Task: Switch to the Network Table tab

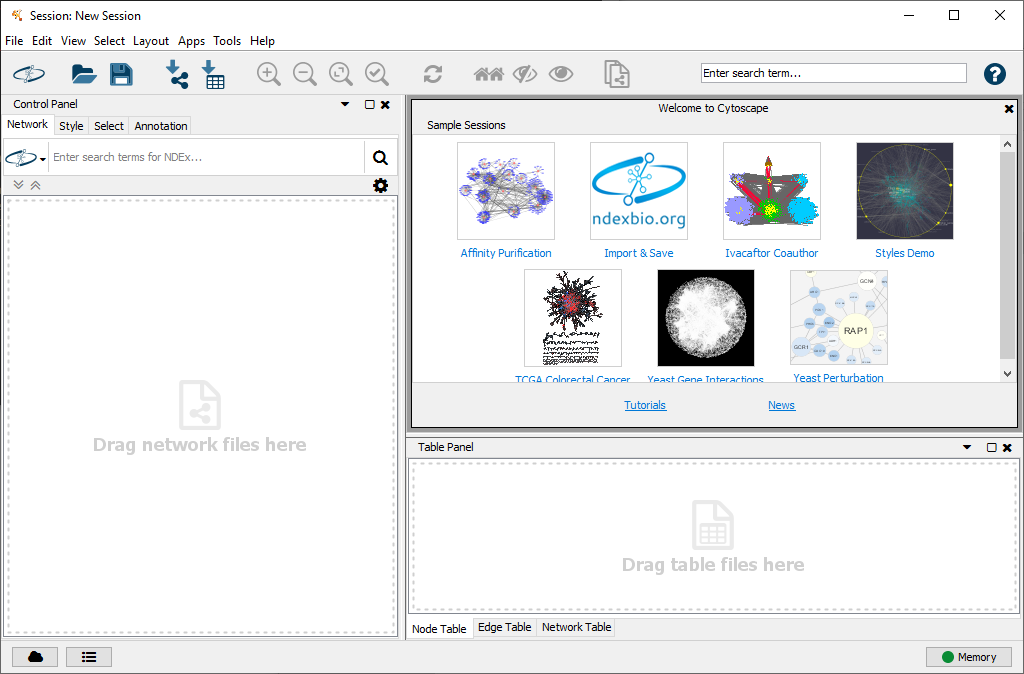Action: [576, 627]
